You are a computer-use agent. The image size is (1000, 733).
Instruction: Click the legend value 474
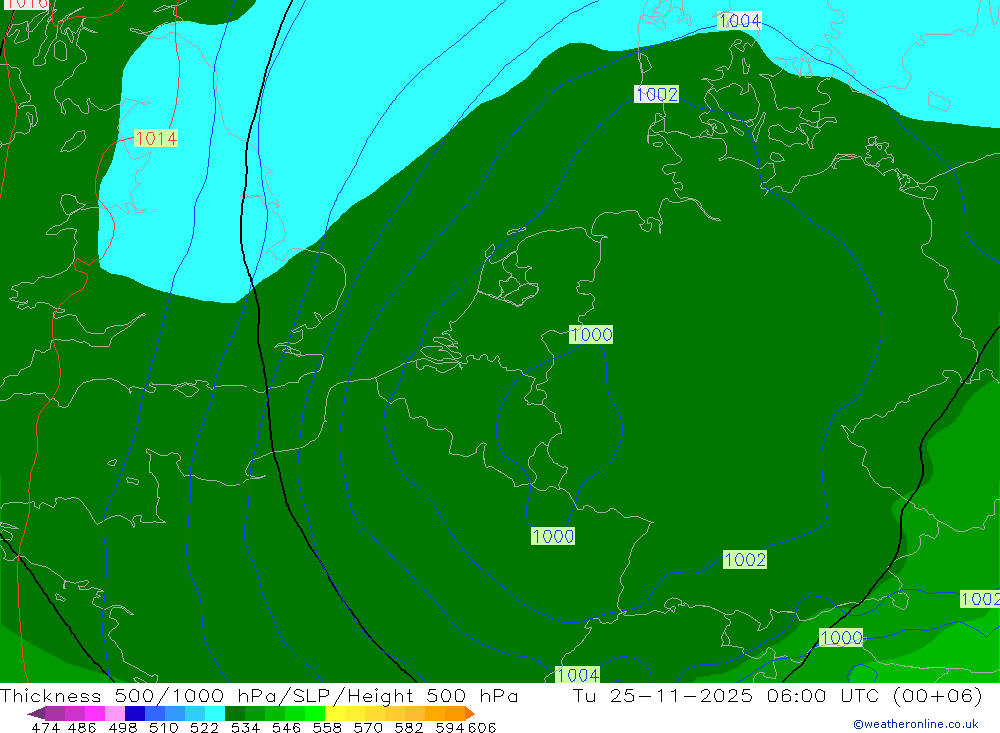pos(45,727)
